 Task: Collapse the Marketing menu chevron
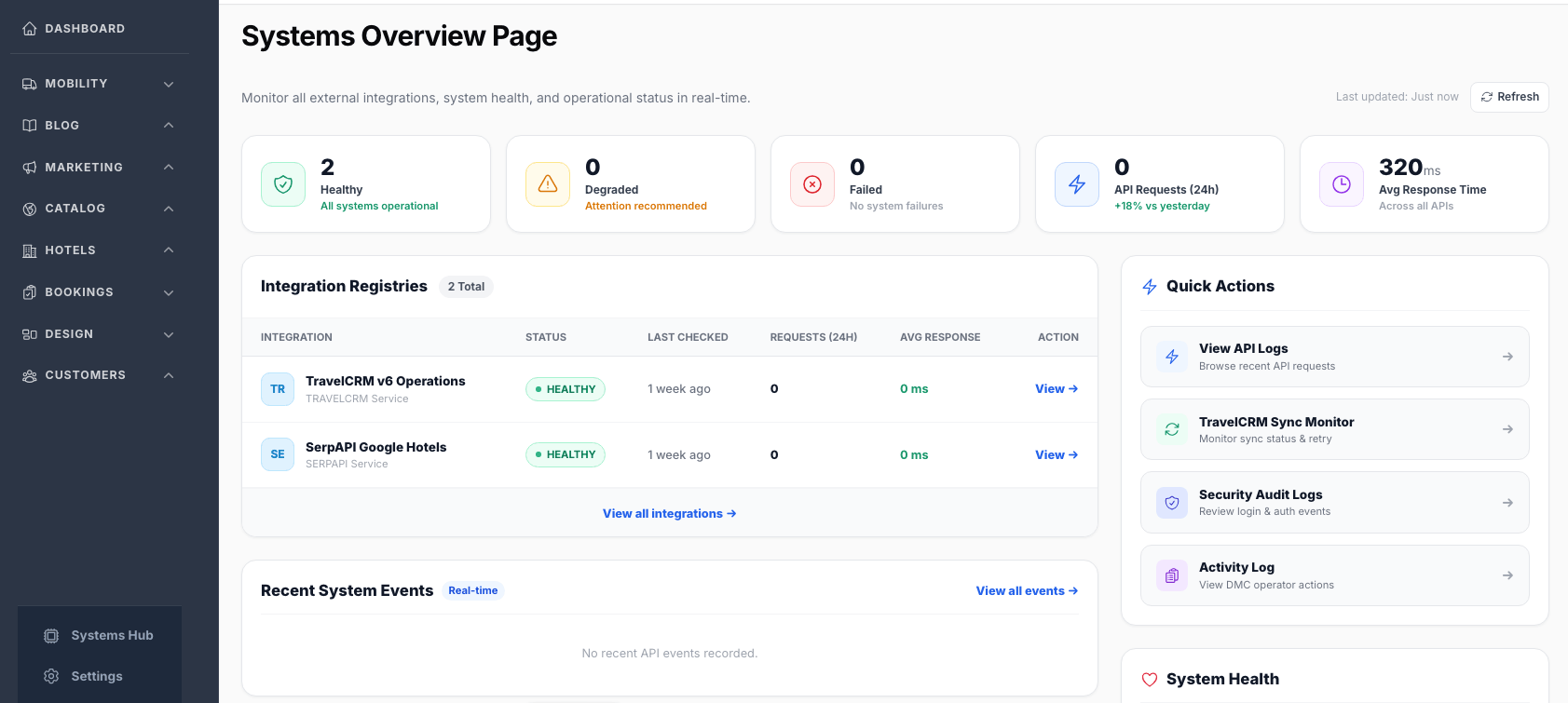[169, 168]
